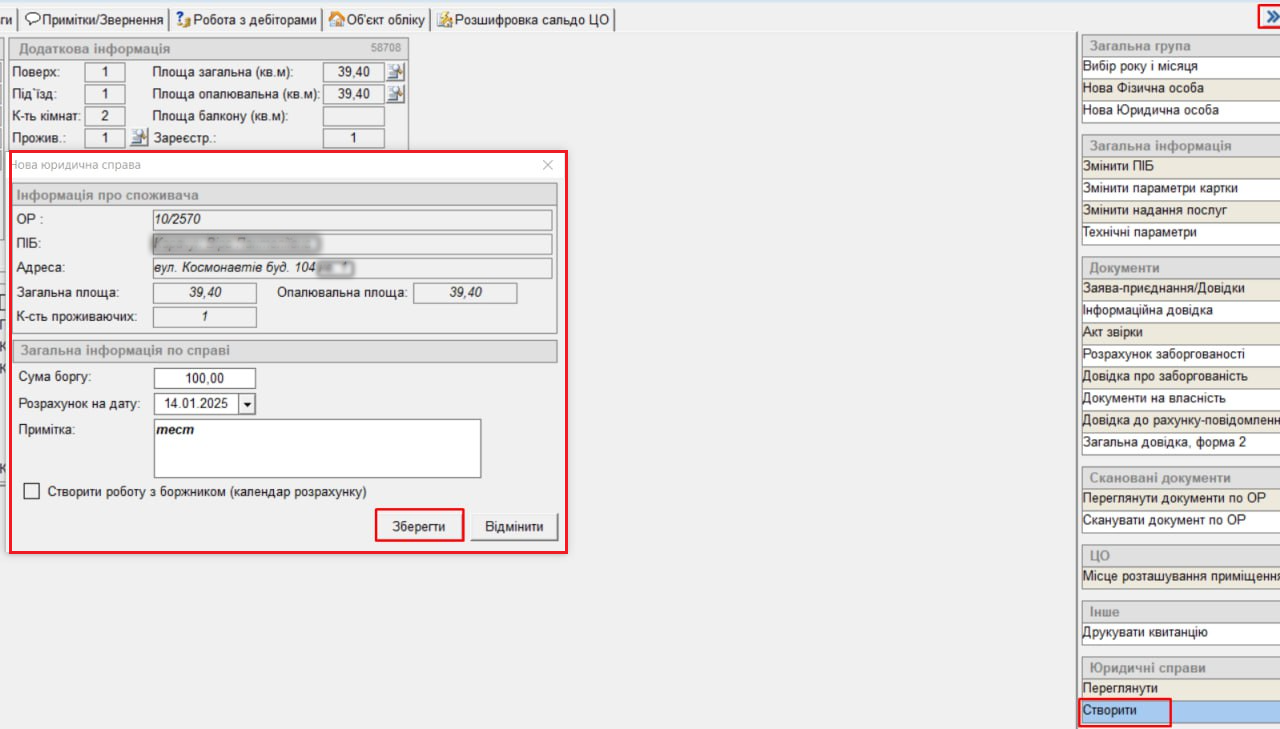The width and height of the screenshot is (1280, 729).
Task: Click the edit icon beside Площа загальна
Action: (396, 72)
